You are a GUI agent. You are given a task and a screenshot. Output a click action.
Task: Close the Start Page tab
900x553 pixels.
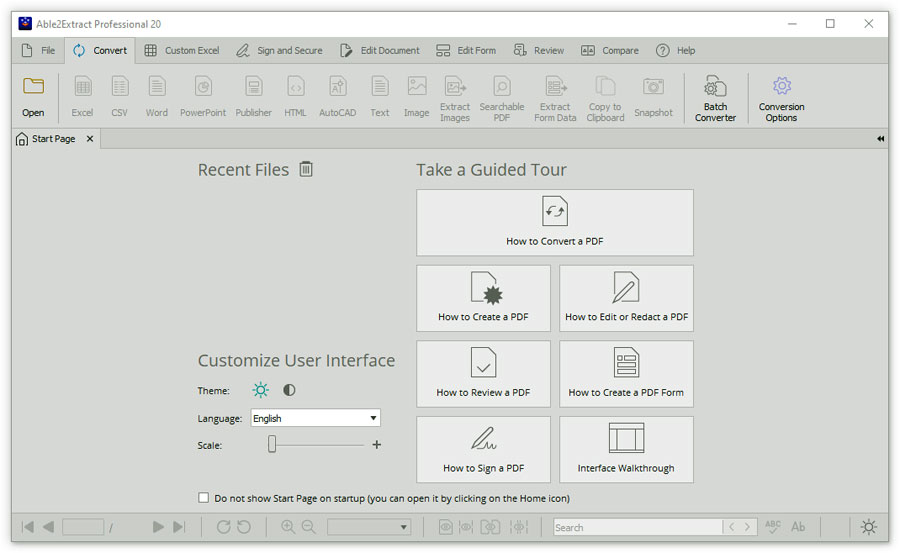(90, 139)
